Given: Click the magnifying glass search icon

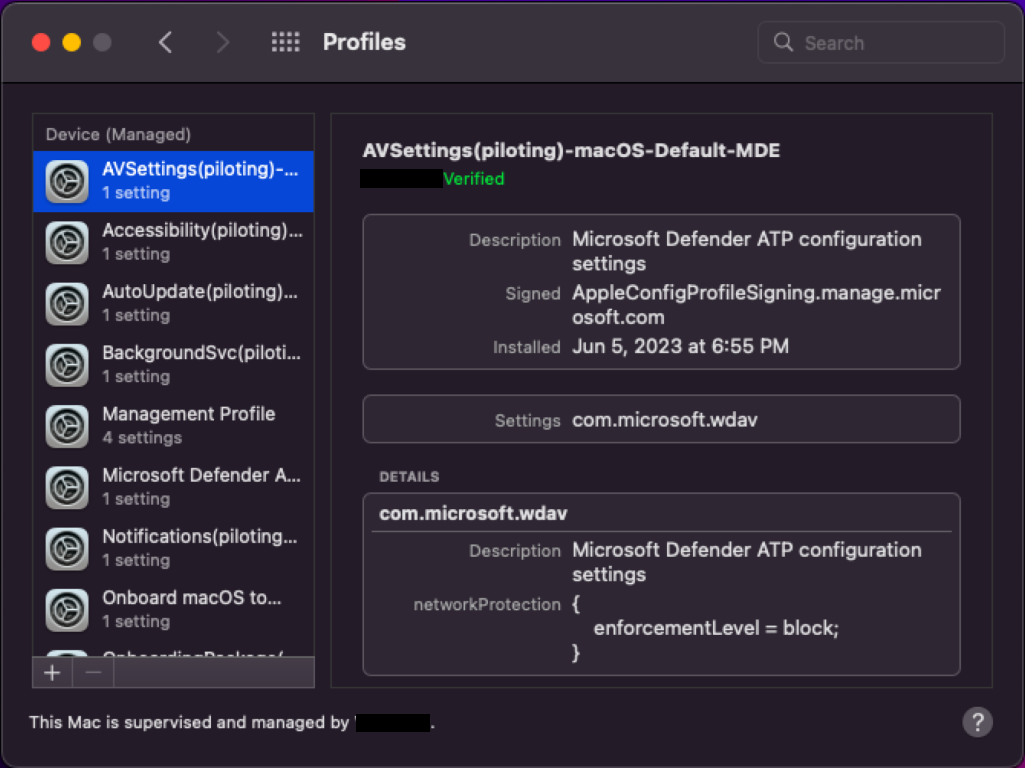Looking at the screenshot, I should click(783, 42).
